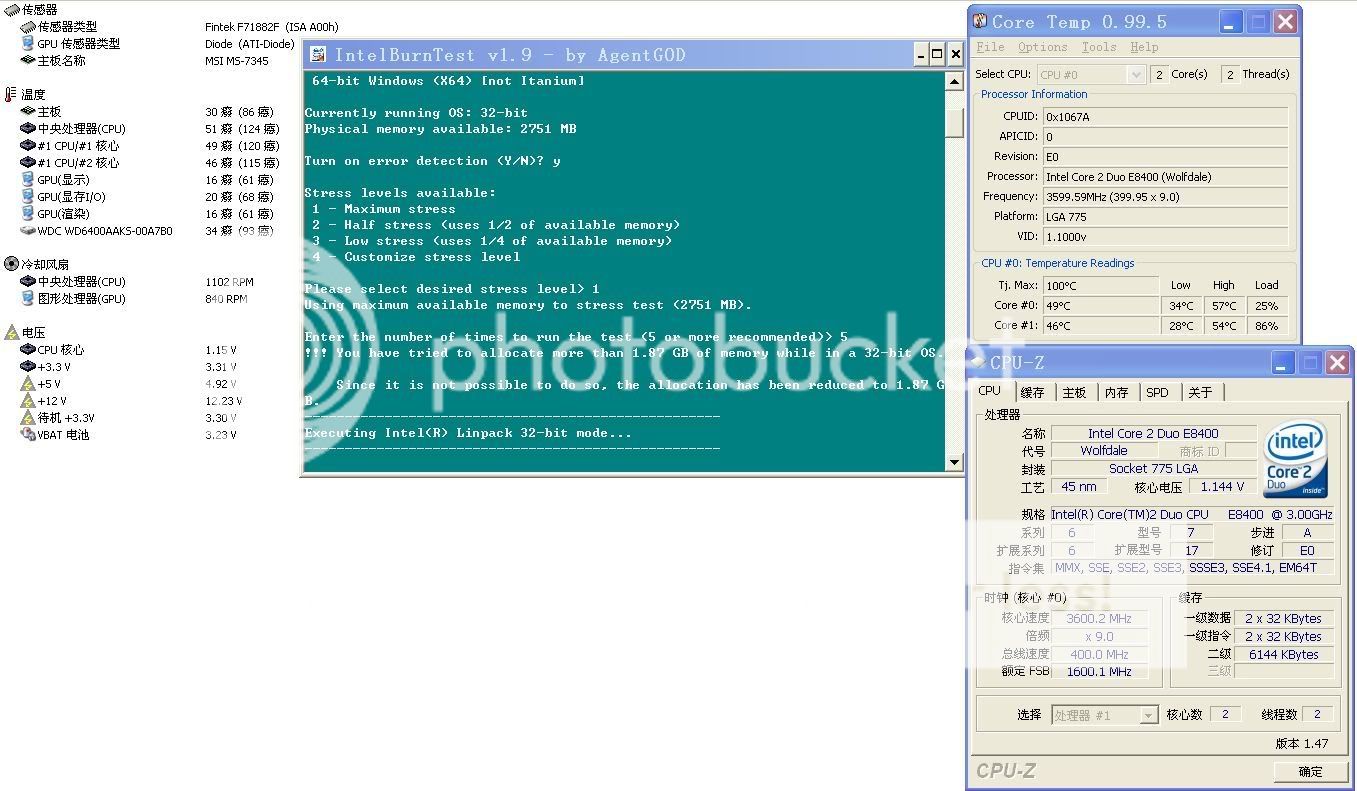Click the #1 CPU/#1 核心 row icon
Viewport: 1357px width, 791px height.
tap(28, 145)
